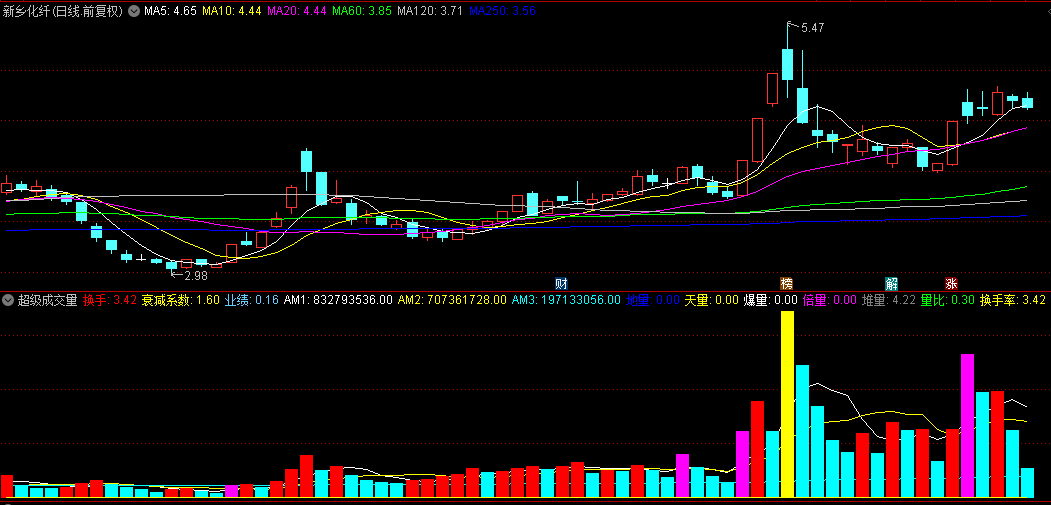Viewport: 1051px width, 505px height.
Task: Select the 新乡化纤(日线.前复权) chart title
Action: tap(63, 11)
